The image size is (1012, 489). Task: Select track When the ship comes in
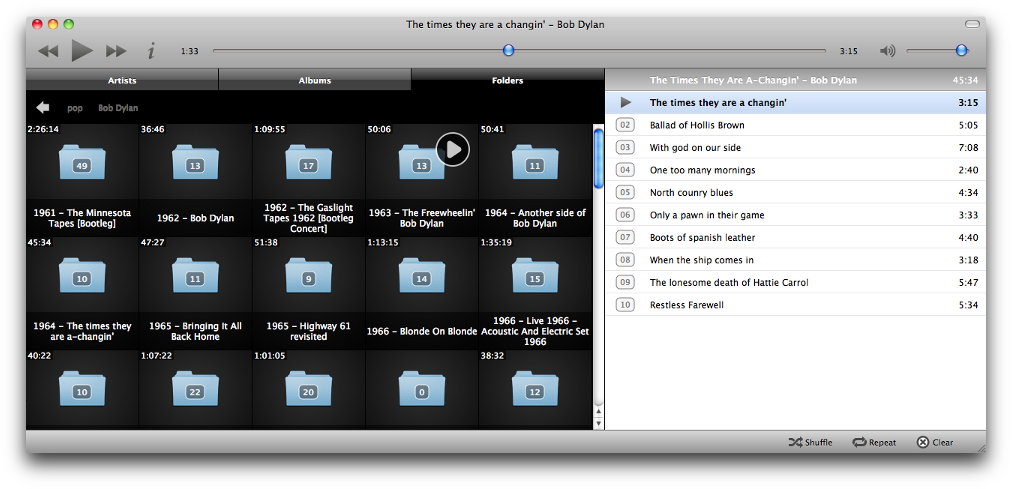(796, 260)
